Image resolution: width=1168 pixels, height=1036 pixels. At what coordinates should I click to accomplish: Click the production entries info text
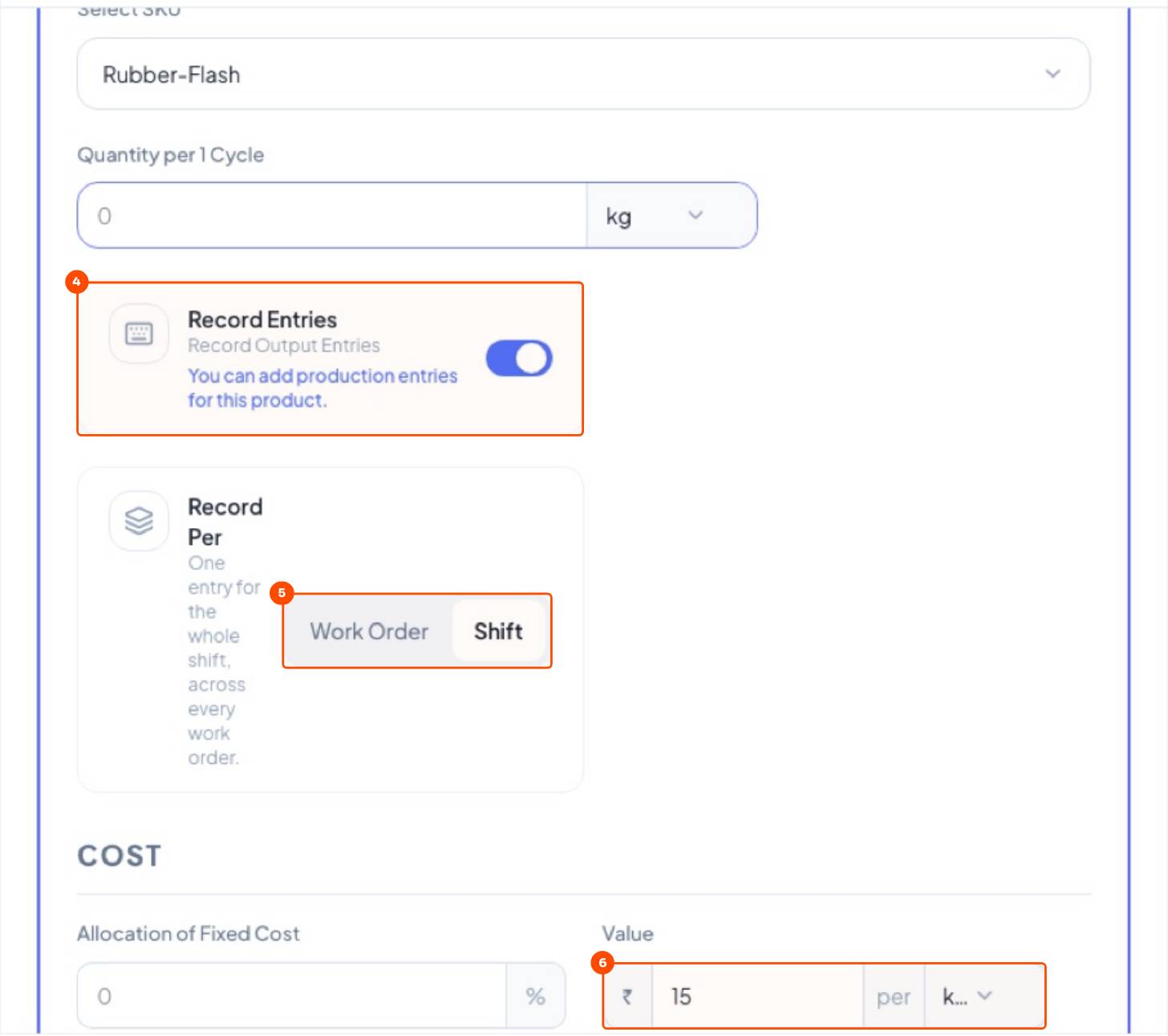pyautogui.click(x=322, y=388)
